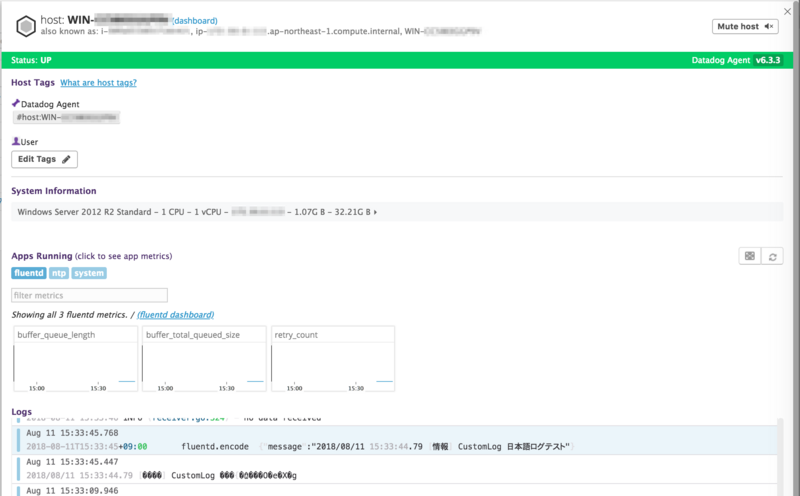800x496 pixels.
Task: Open buffer_total_queued_size graph
Action: [204, 359]
